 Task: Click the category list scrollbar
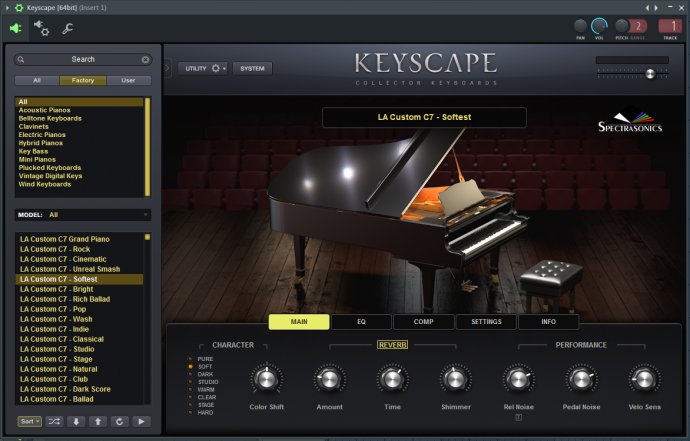(147, 147)
